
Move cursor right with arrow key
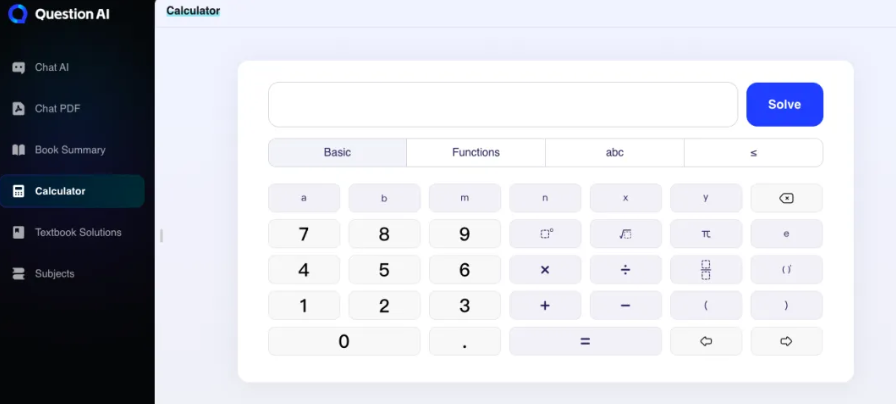(x=786, y=341)
